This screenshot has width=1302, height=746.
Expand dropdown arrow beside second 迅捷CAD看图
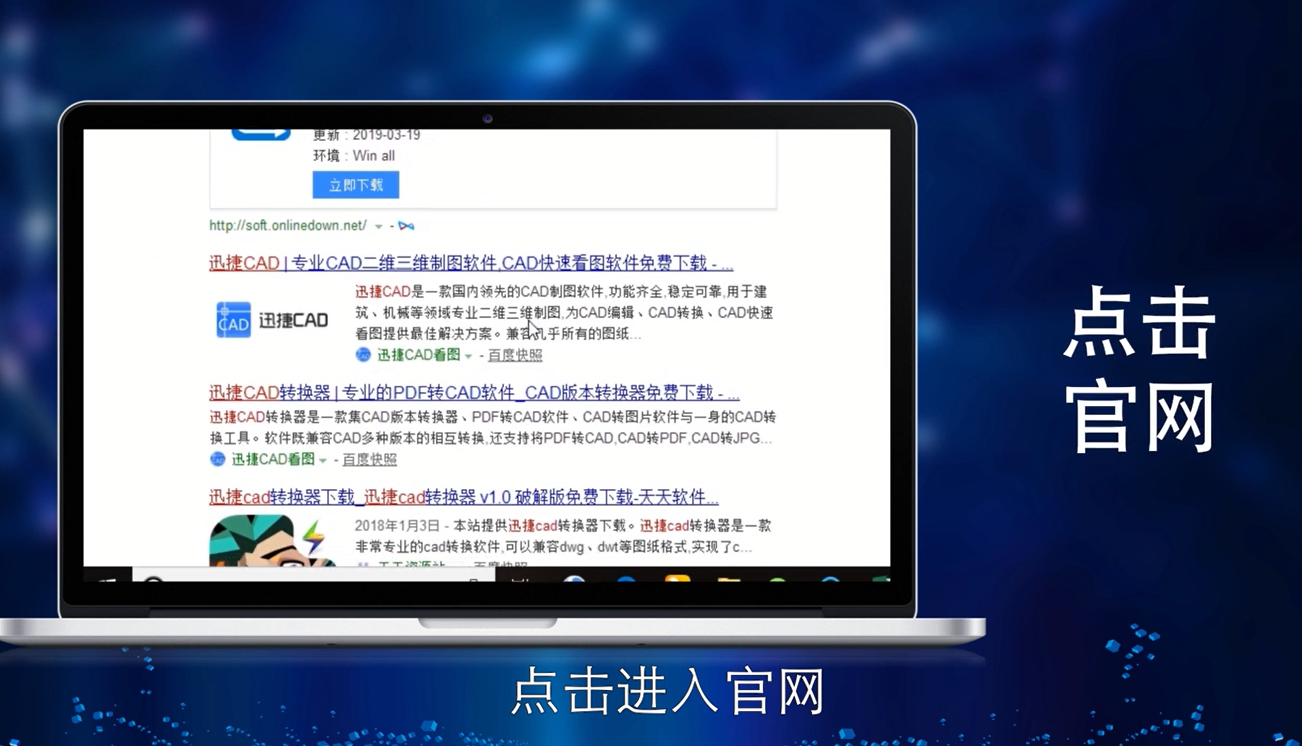[323, 461]
